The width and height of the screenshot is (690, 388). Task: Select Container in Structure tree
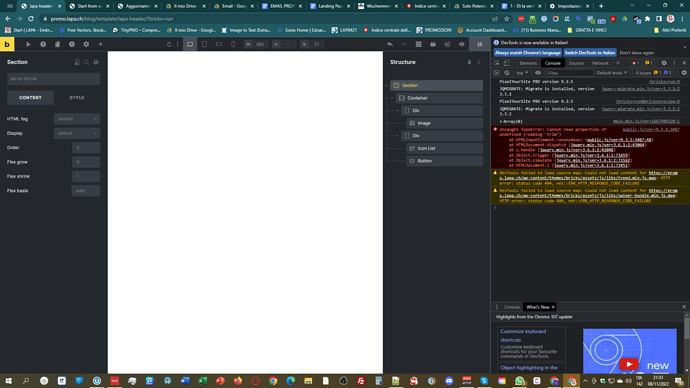click(x=439, y=98)
